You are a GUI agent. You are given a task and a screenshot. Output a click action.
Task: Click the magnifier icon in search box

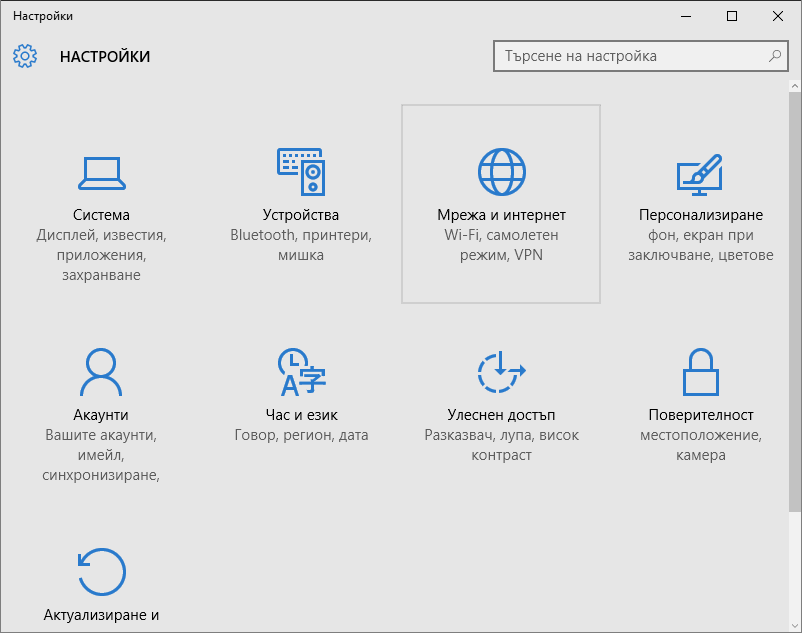775,55
